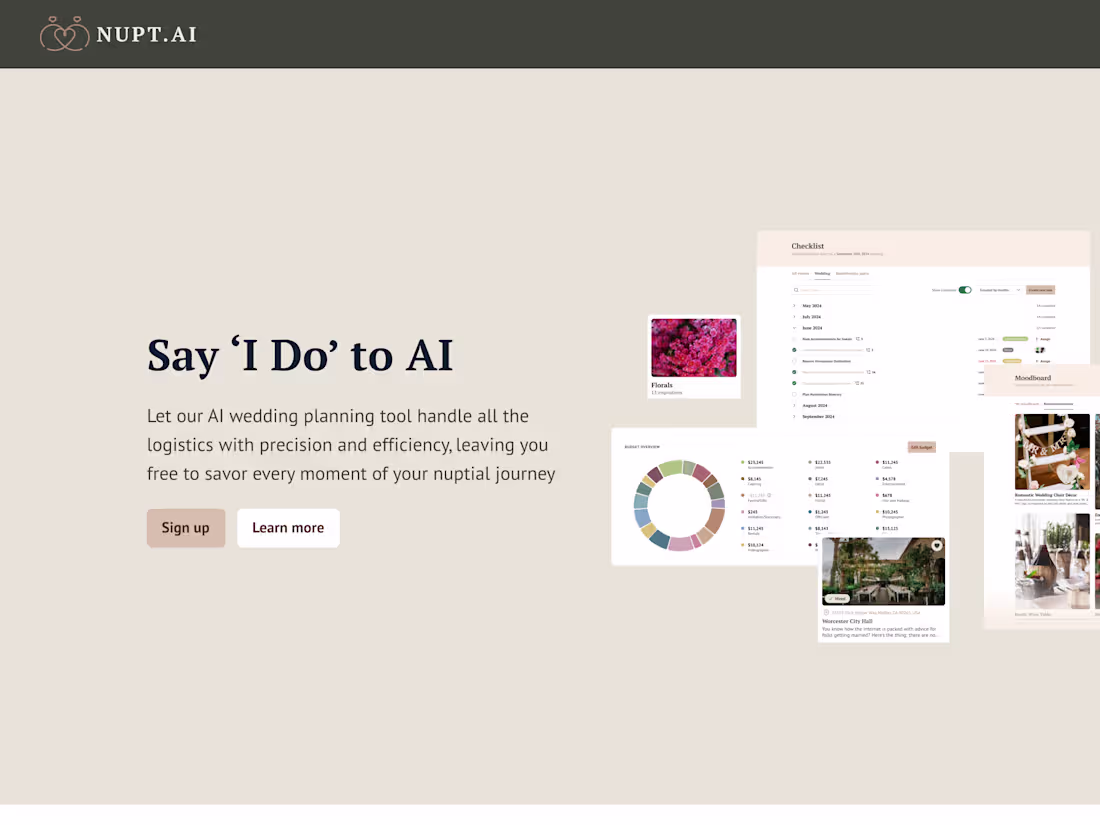Click the heart favorite icon on venue photo
The image size is (1100, 825).
pos(937,546)
